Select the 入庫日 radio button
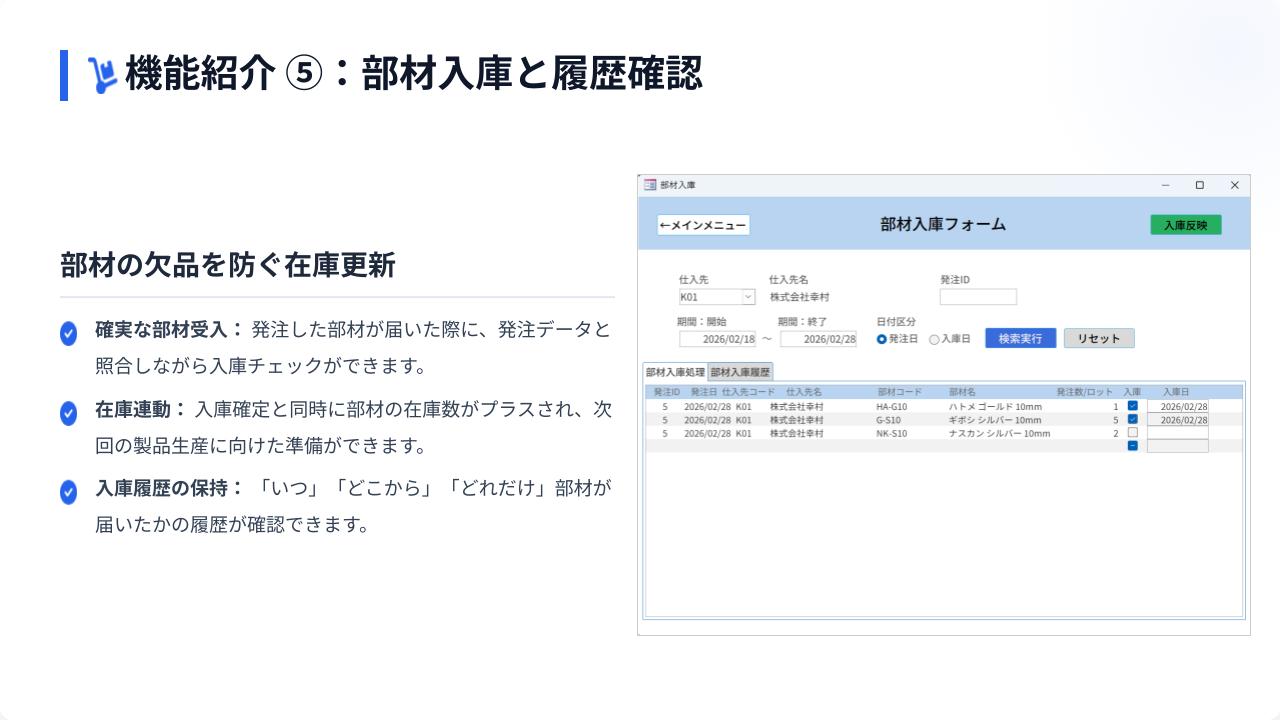Viewport: 1280px width, 720px height. (x=935, y=339)
